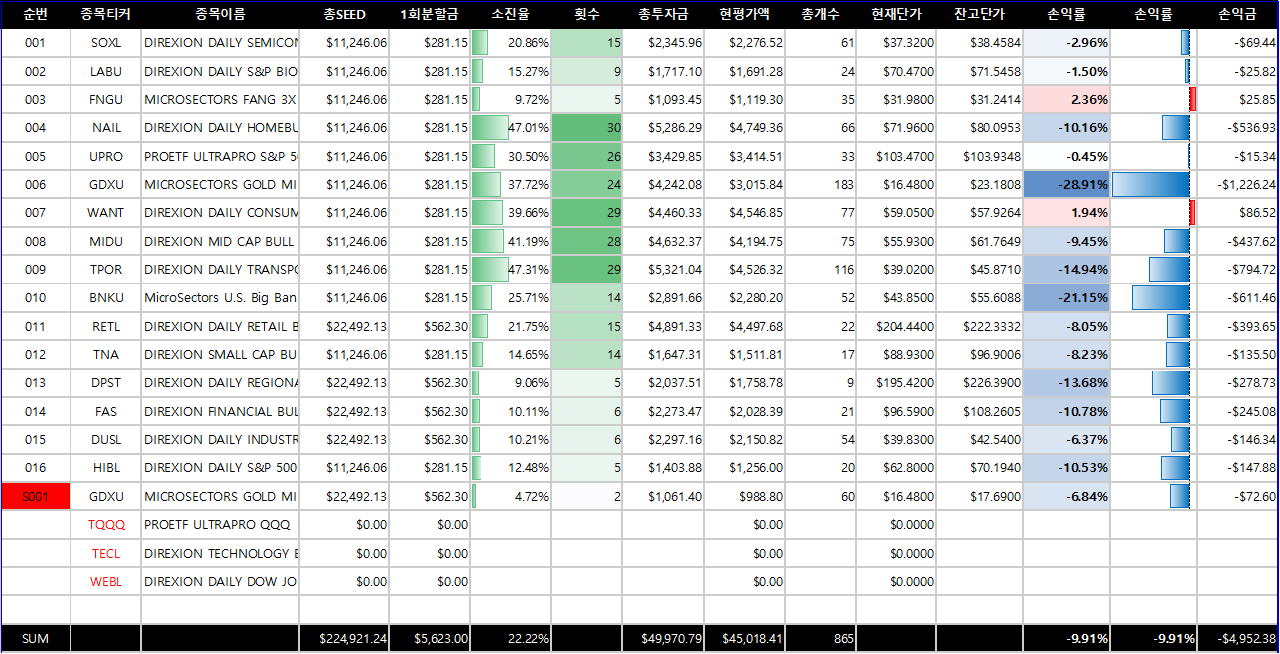Click the 종목이름 column header
The width and height of the screenshot is (1280, 654).
[220, 14]
